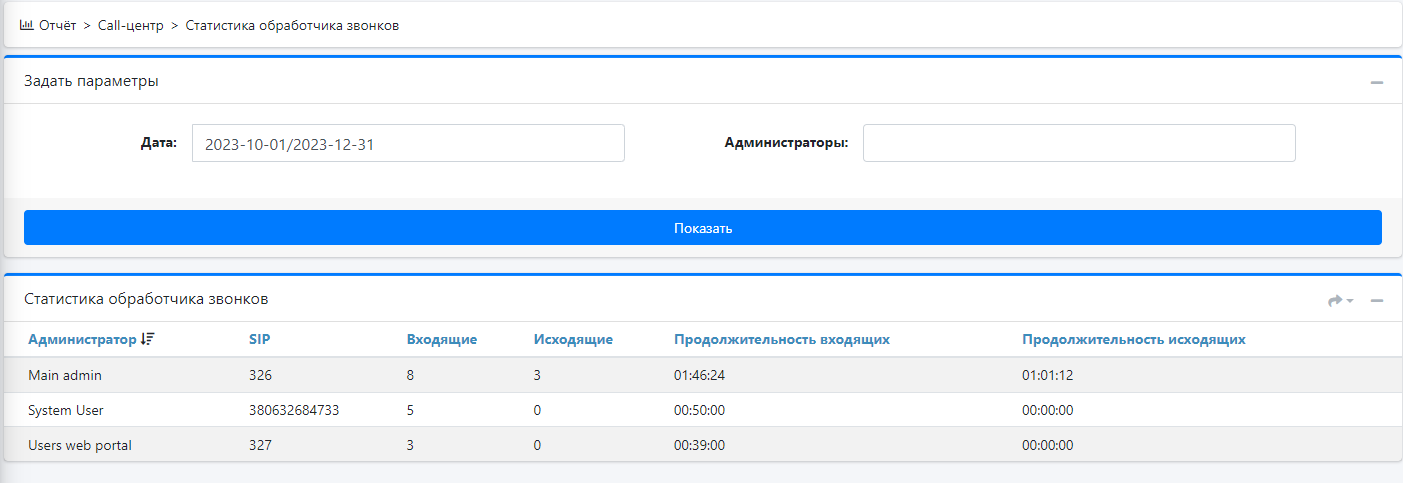Click the chart icon in the breadcrumb
Viewport: 1403px width, 483px height.
pos(27,26)
